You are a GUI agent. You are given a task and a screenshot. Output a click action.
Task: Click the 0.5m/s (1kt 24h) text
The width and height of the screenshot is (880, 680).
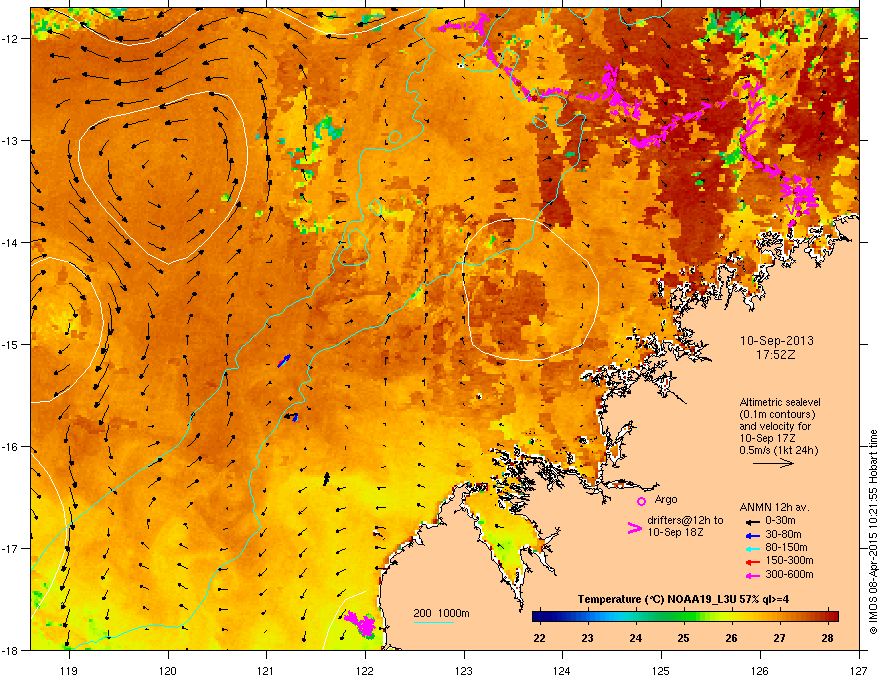click(x=778, y=450)
